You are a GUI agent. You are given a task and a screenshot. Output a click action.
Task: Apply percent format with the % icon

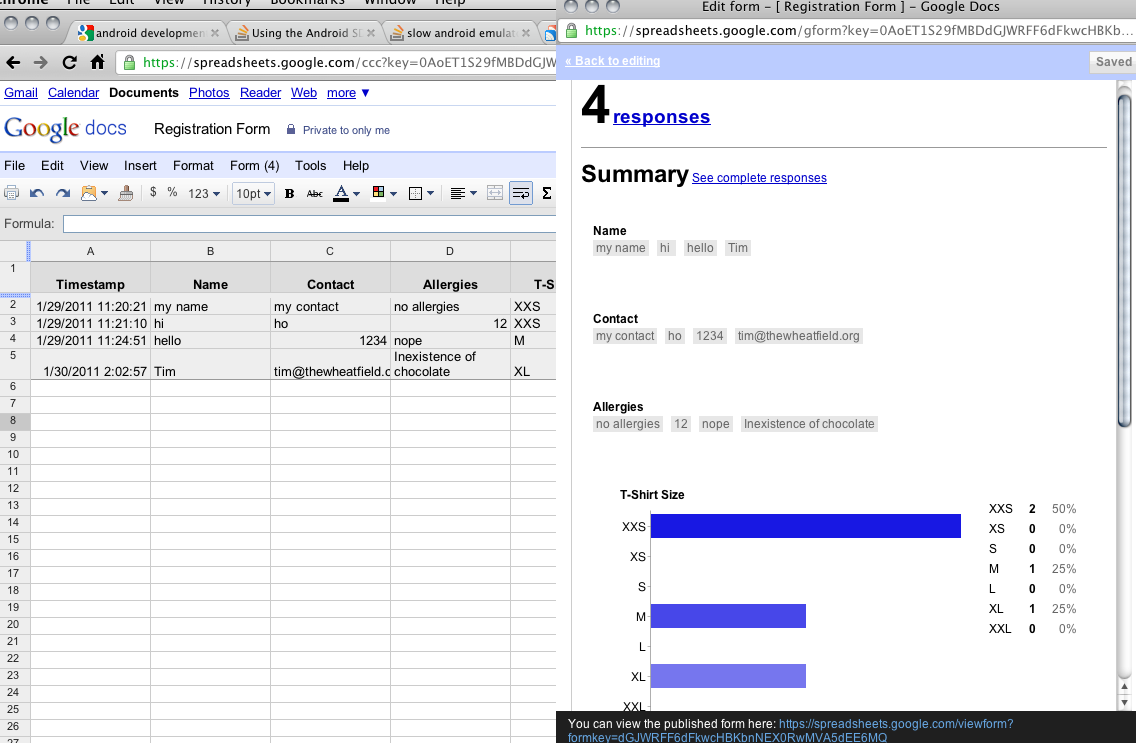coord(172,192)
